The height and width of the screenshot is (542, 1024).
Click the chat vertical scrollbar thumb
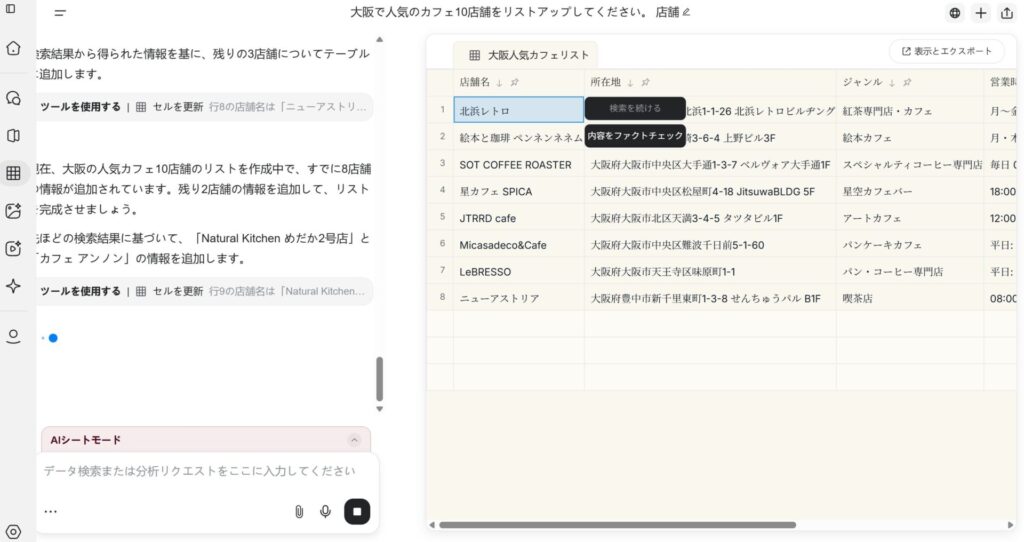click(x=379, y=379)
